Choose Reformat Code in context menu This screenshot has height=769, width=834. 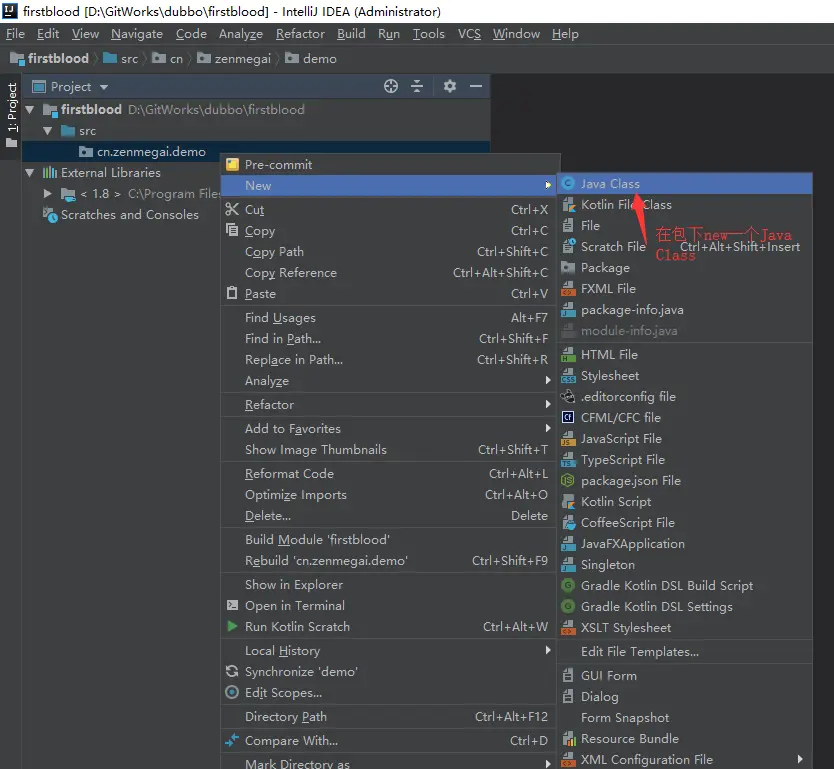click(389, 473)
